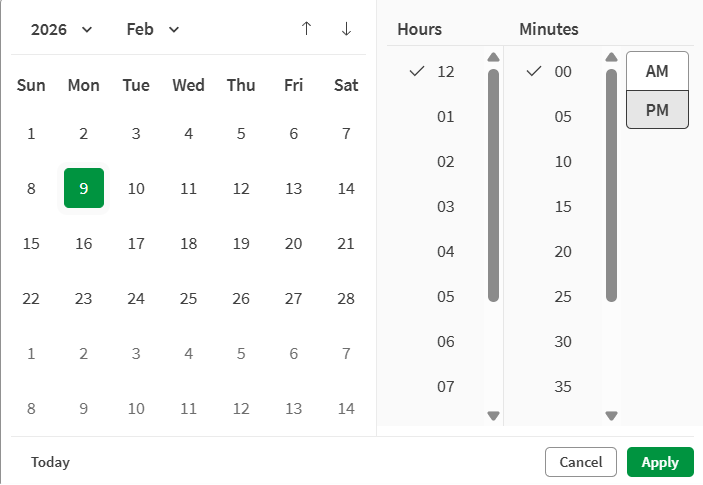This screenshot has width=703, height=485.
Task: Choose 30 in the Minutes list
Action: pyautogui.click(x=563, y=342)
